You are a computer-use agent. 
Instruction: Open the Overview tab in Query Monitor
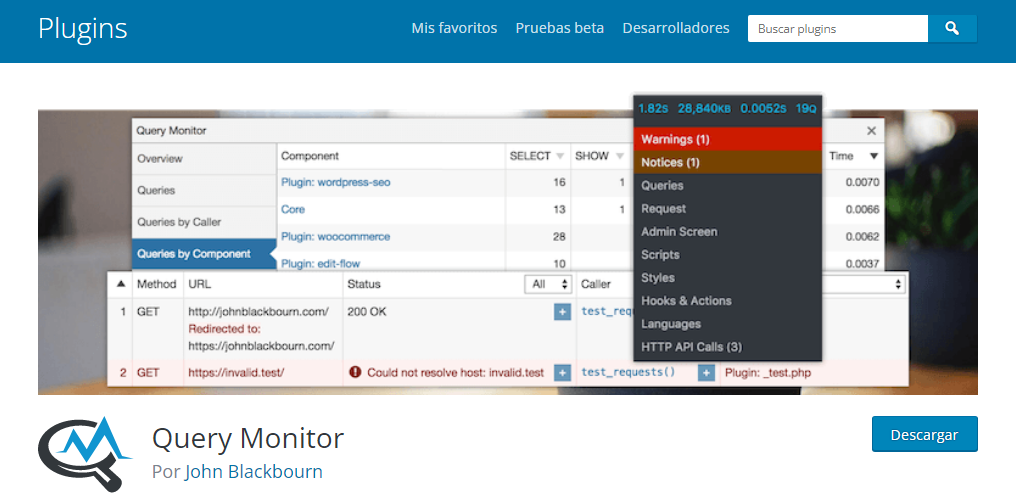(x=204, y=159)
